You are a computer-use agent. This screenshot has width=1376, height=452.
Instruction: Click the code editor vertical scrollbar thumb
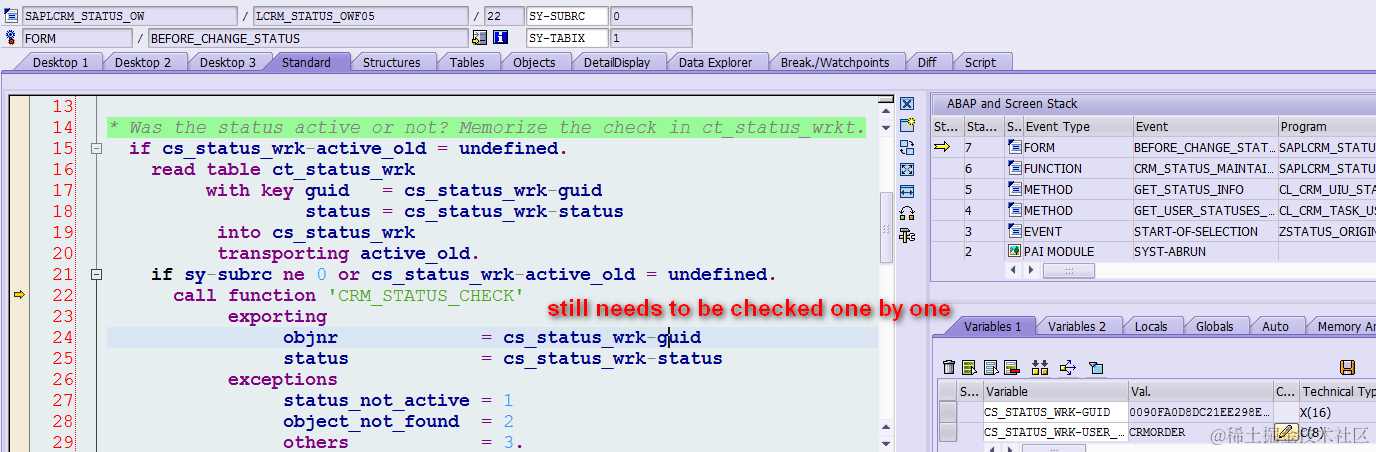(x=885, y=229)
